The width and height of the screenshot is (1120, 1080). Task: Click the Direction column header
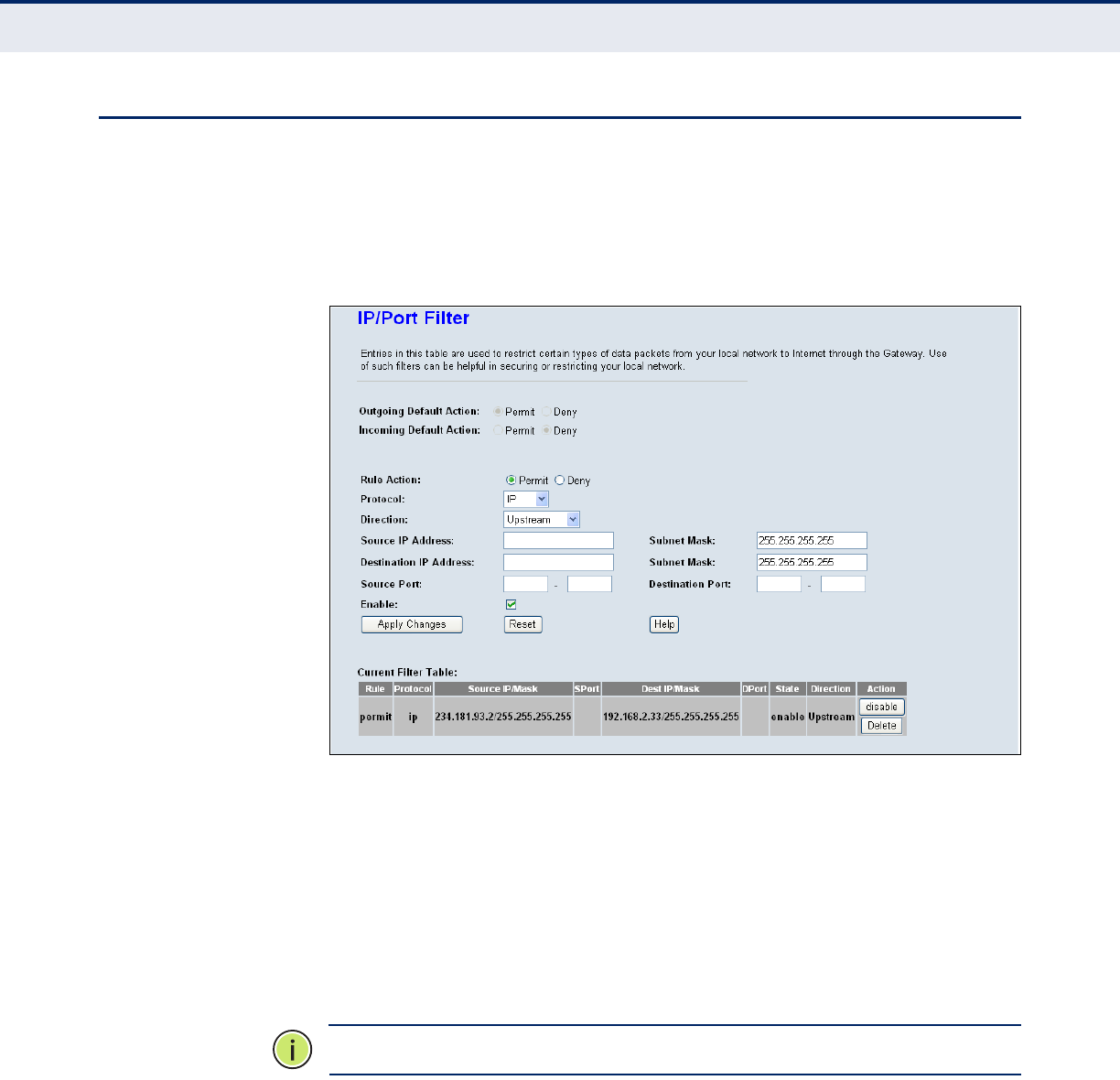coord(831,688)
